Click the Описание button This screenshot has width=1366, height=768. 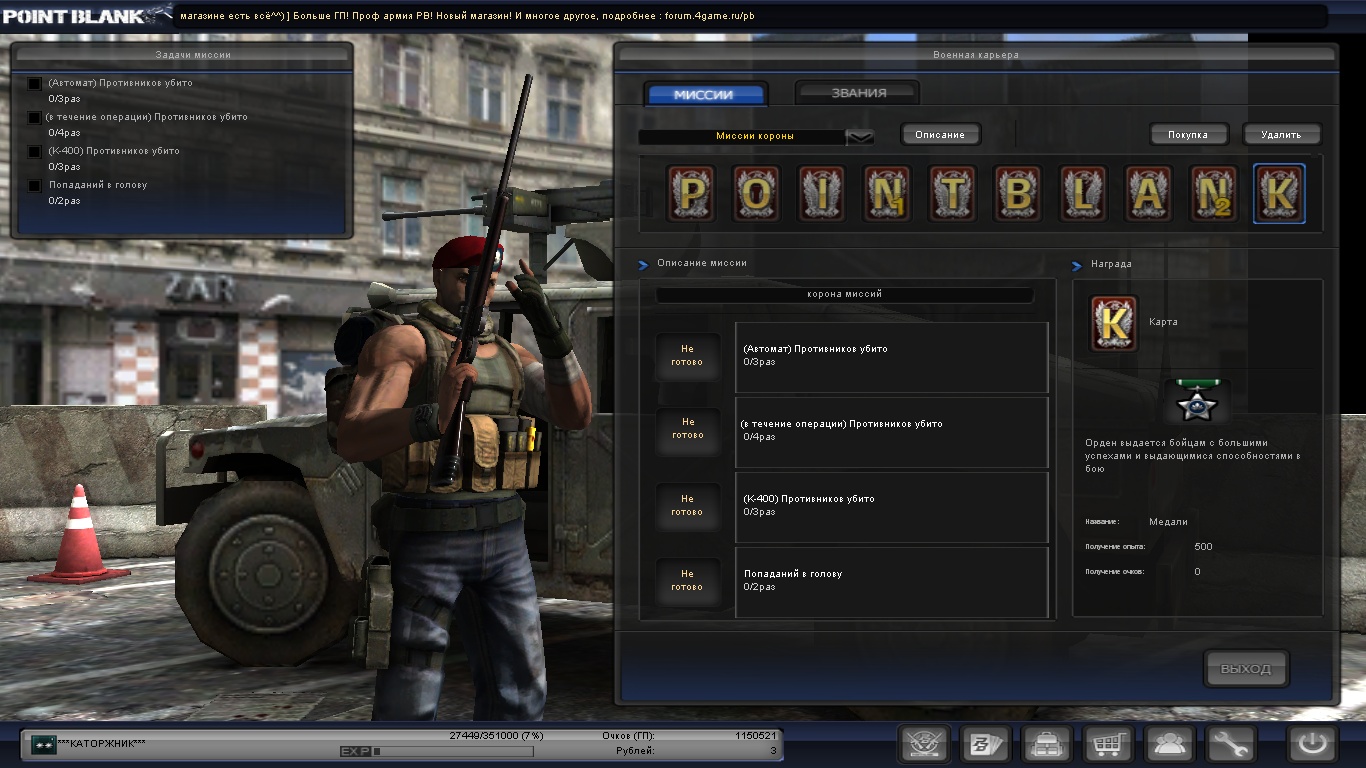coord(940,134)
